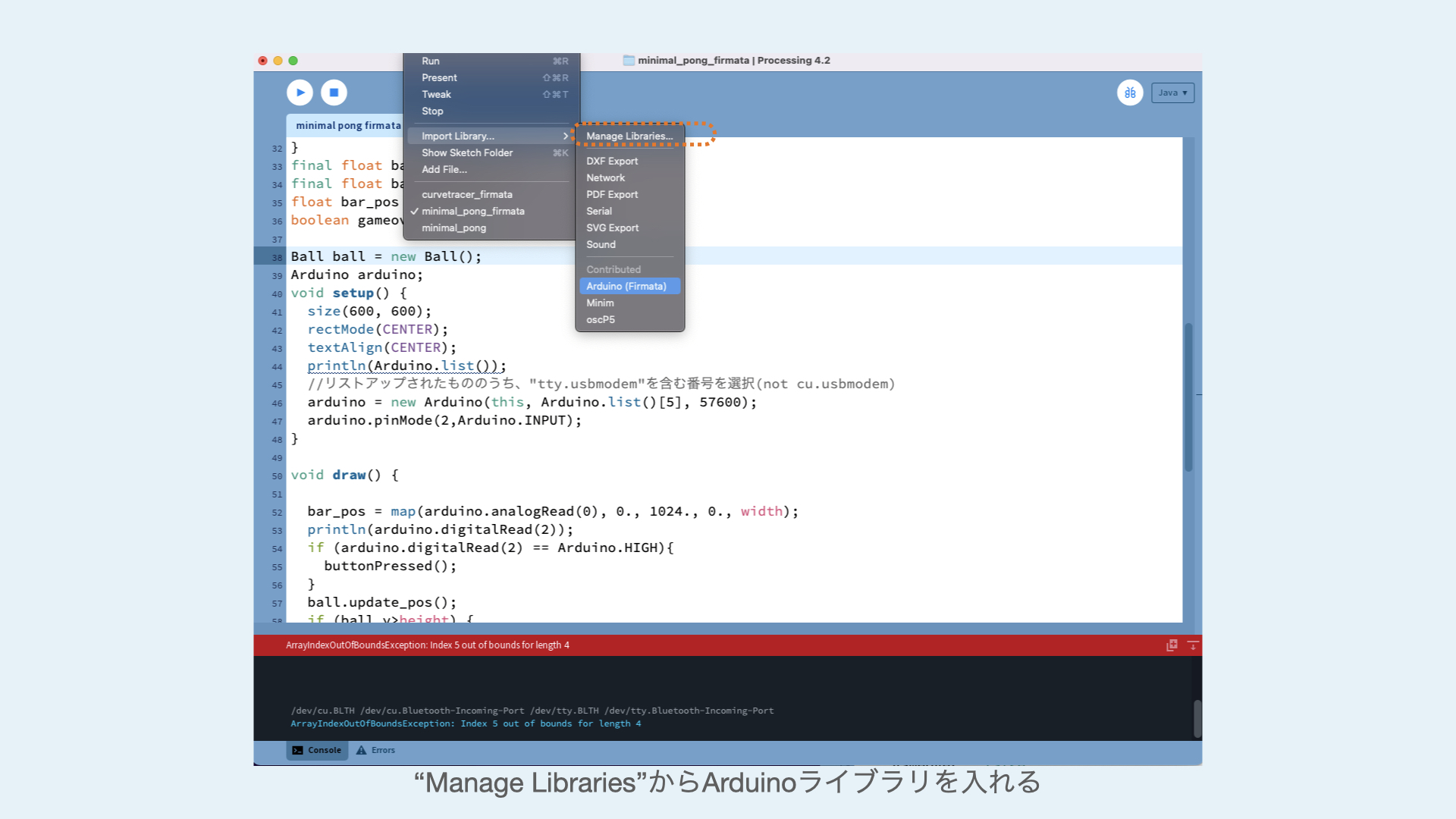Click the copy console output icon

click(x=1172, y=645)
